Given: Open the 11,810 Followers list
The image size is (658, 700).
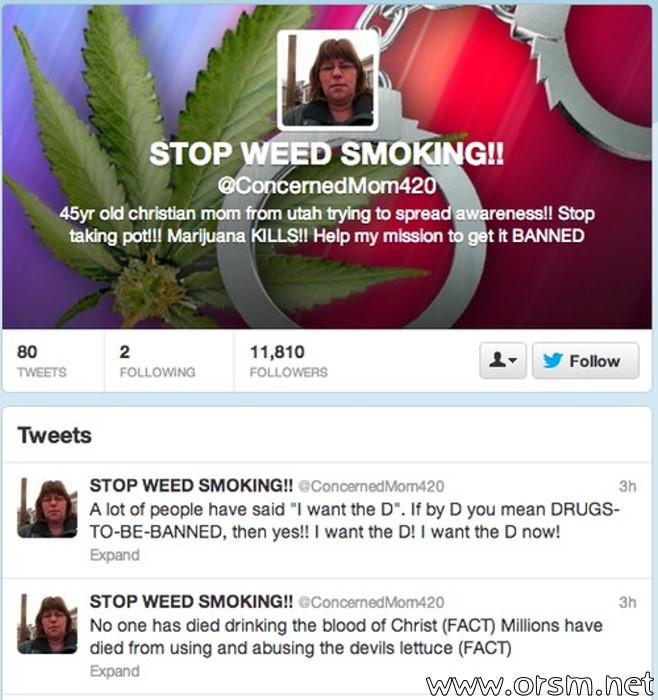Looking at the screenshot, I should pos(288,361).
